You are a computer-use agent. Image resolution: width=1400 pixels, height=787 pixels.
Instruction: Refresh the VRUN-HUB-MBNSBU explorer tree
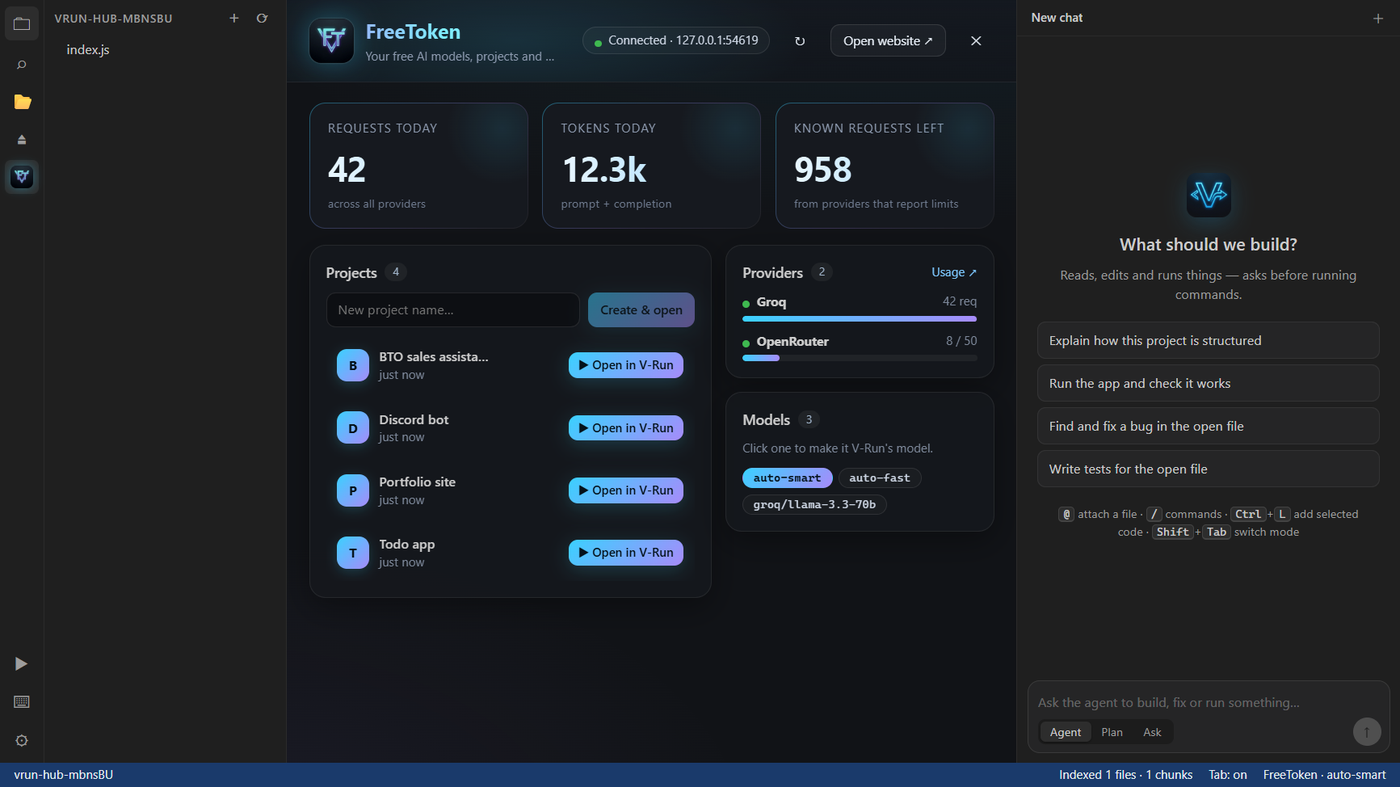pyautogui.click(x=262, y=18)
